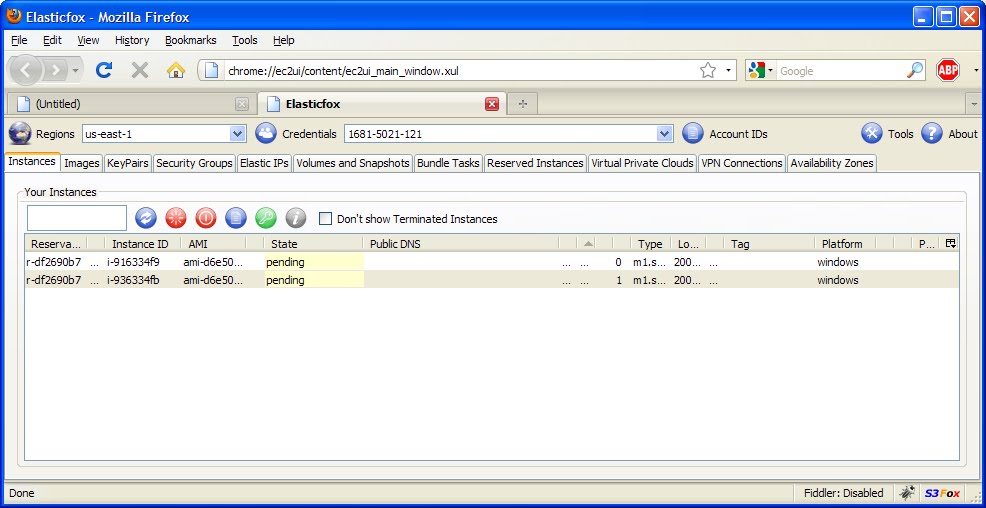Switch to the KeyPairs tab
Viewport: 986px width, 508px height.
tap(128, 163)
